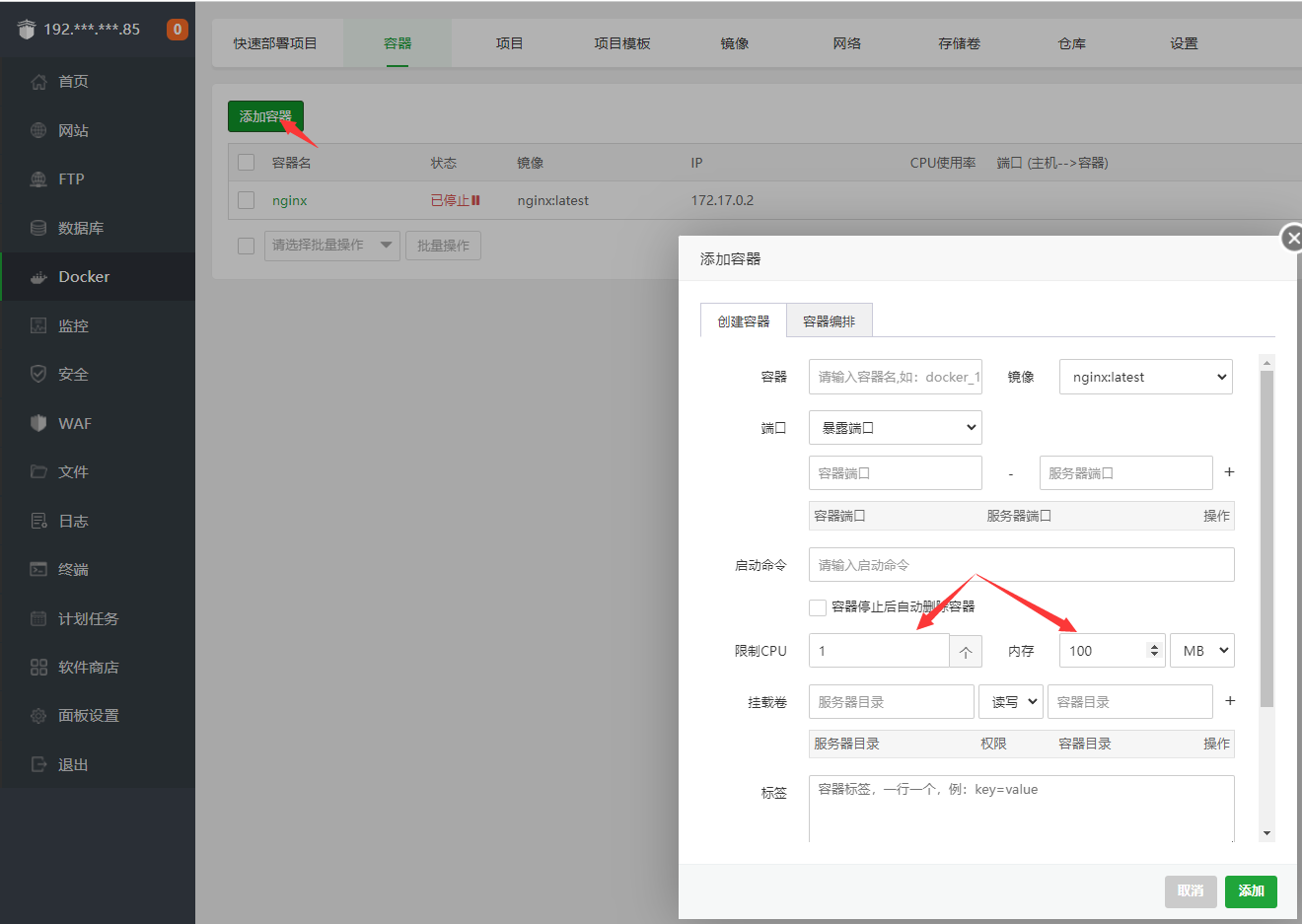Open the 网站 globe icon
The width and height of the screenshot is (1302, 924).
[38, 130]
